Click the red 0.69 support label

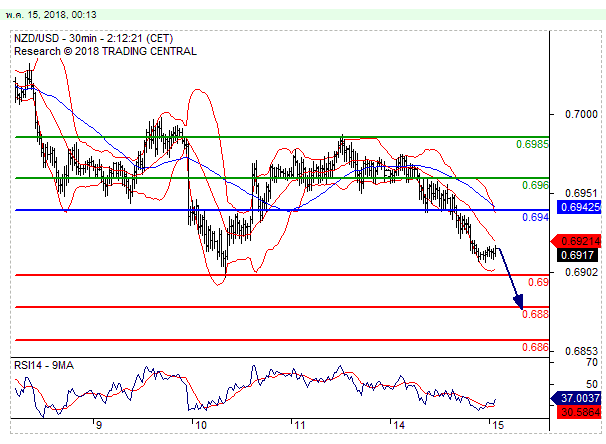pyautogui.click(x=538, y=282)
